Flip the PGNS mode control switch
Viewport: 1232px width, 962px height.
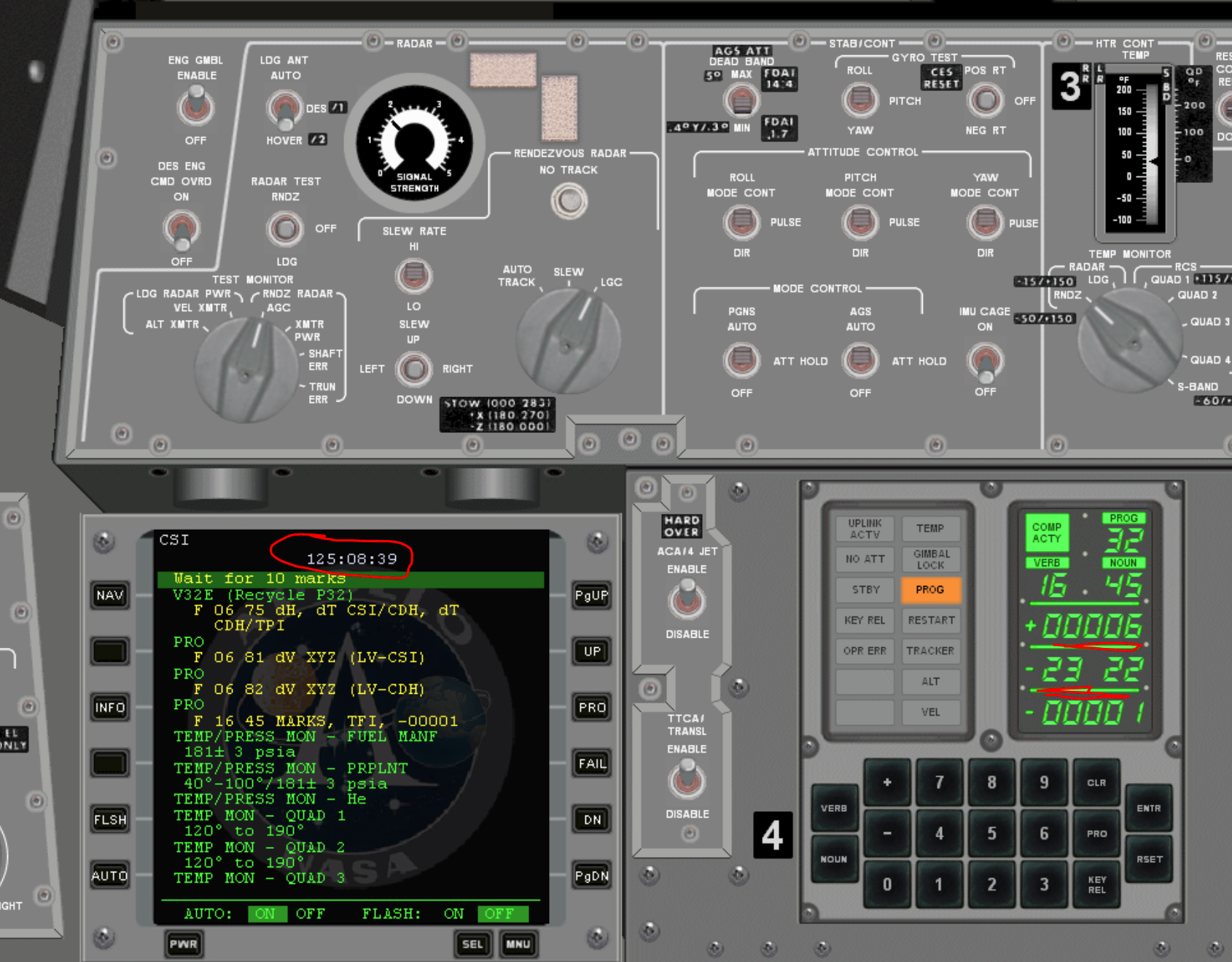[741, 360]
